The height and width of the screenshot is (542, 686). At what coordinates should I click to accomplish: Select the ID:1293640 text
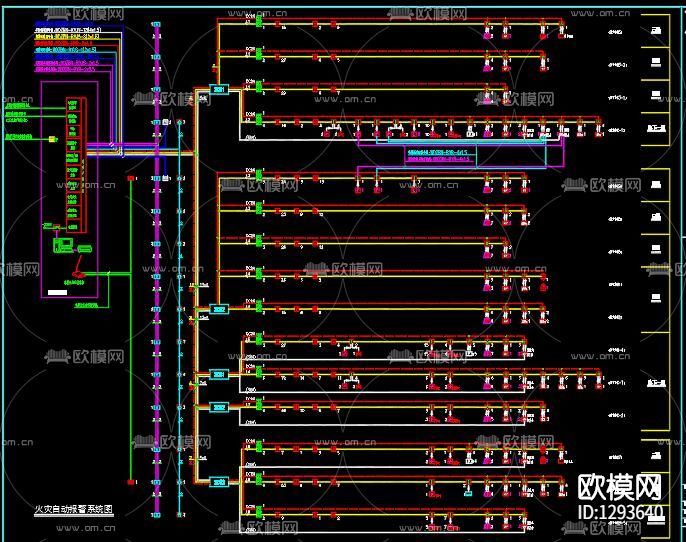point(620,513)
